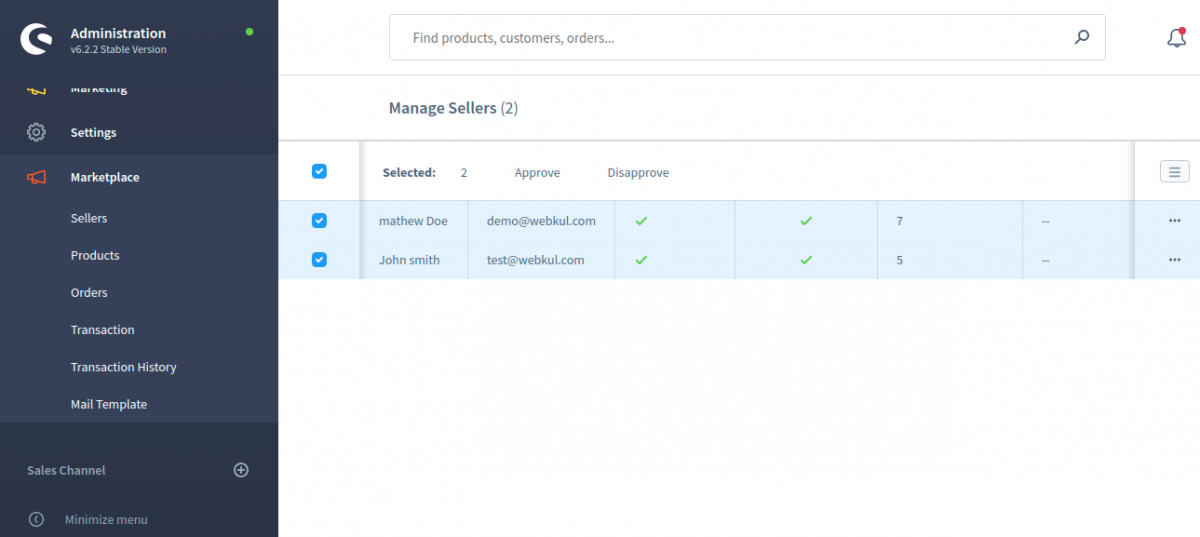Click Minimize menu link
Viewport: 1200px width, 537px height.
106,520
